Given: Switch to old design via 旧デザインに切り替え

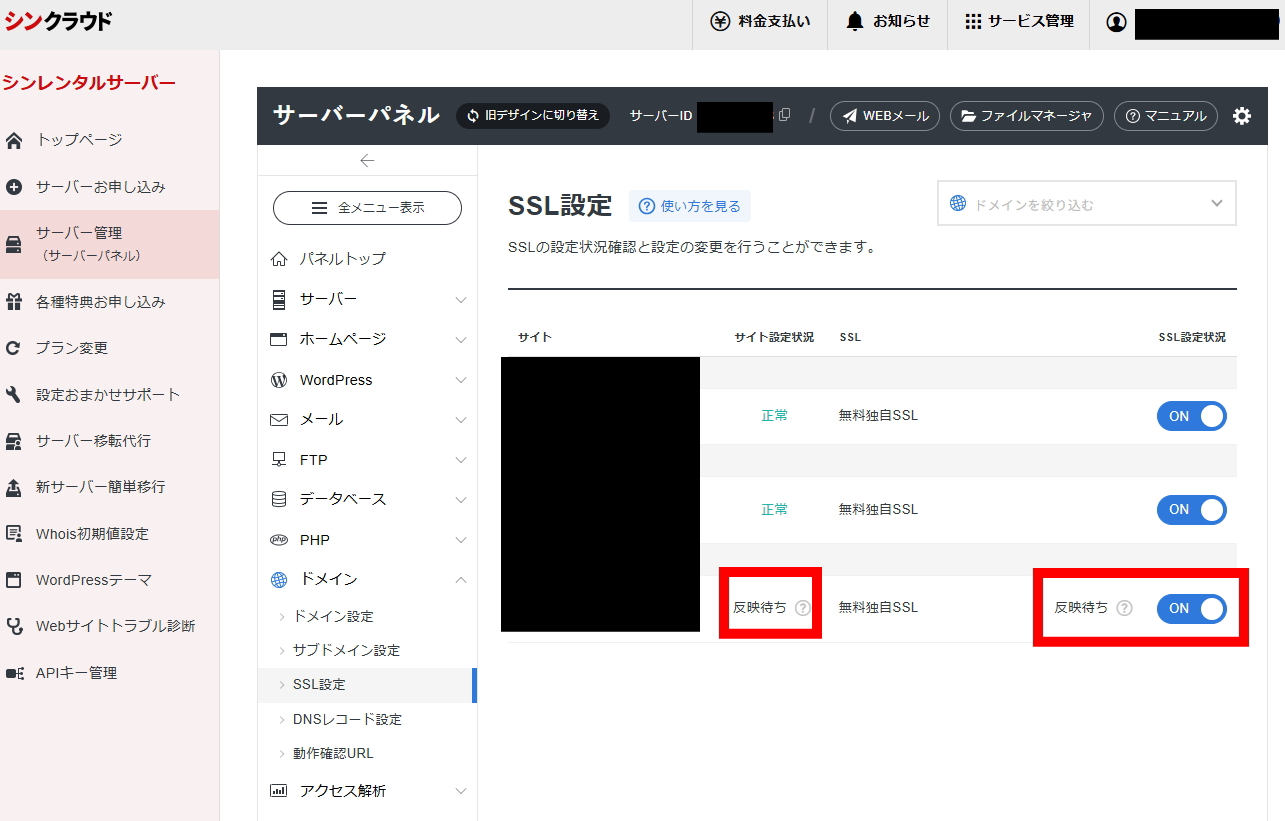Looking at the screenshot, I should click(x=533, y=116).
